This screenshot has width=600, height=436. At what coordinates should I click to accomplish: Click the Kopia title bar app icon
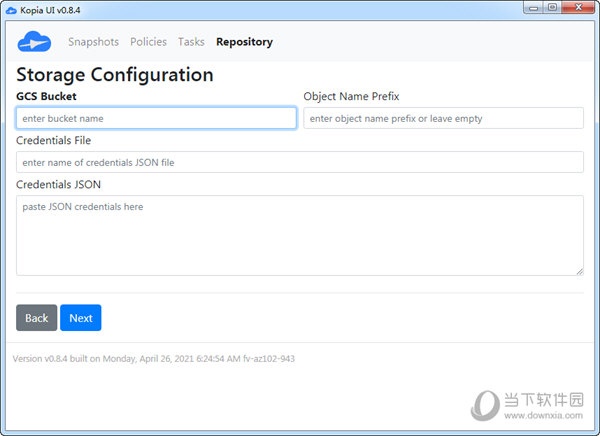pyautogui.click(x=11, y=10)
